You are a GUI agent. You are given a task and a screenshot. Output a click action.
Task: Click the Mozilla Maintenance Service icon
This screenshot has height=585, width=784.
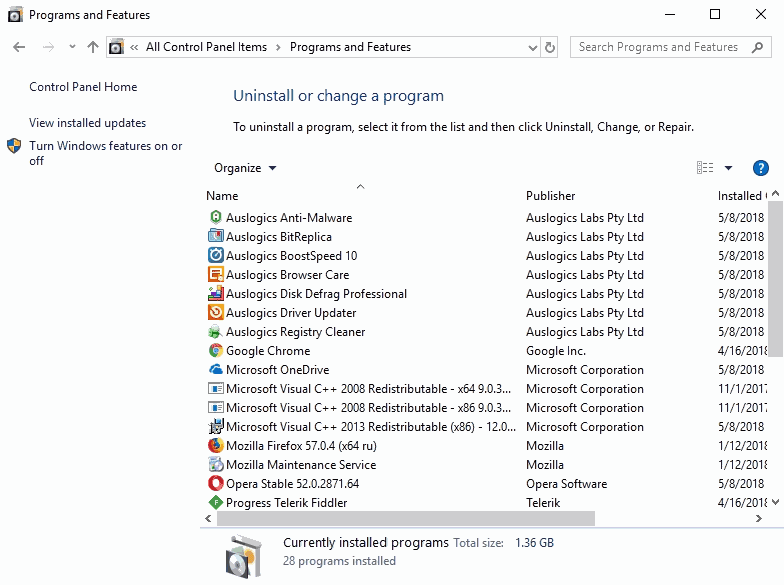coord(216,464)
